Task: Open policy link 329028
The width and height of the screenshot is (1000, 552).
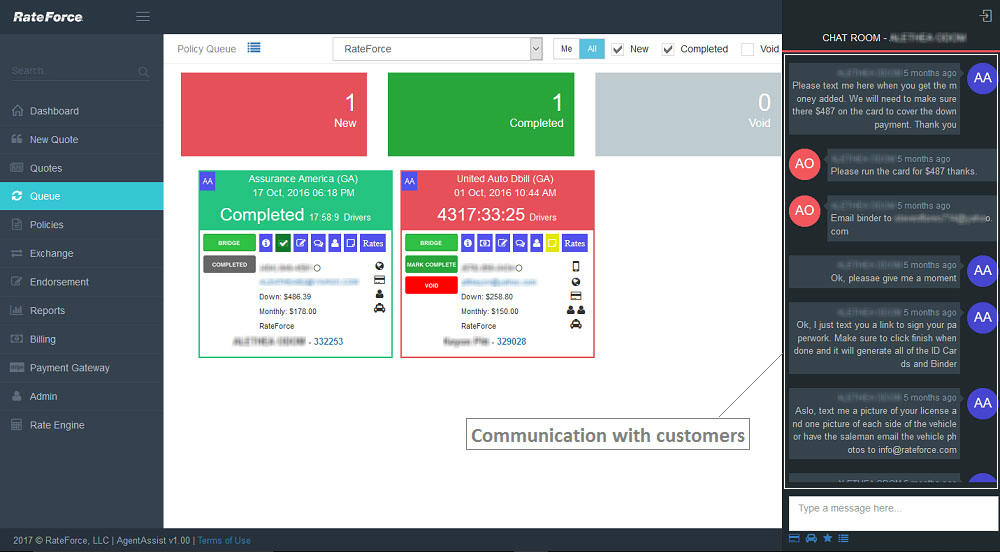Action: [x=511, y=342]
